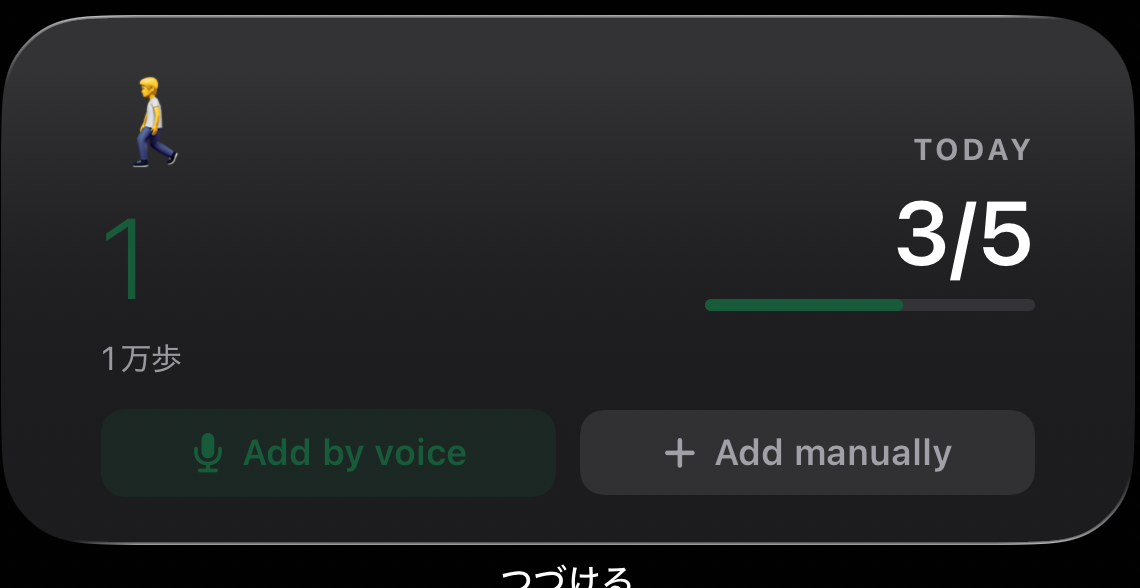
Task: Click the slash separating 3 and 5
Action: [964, 238]
